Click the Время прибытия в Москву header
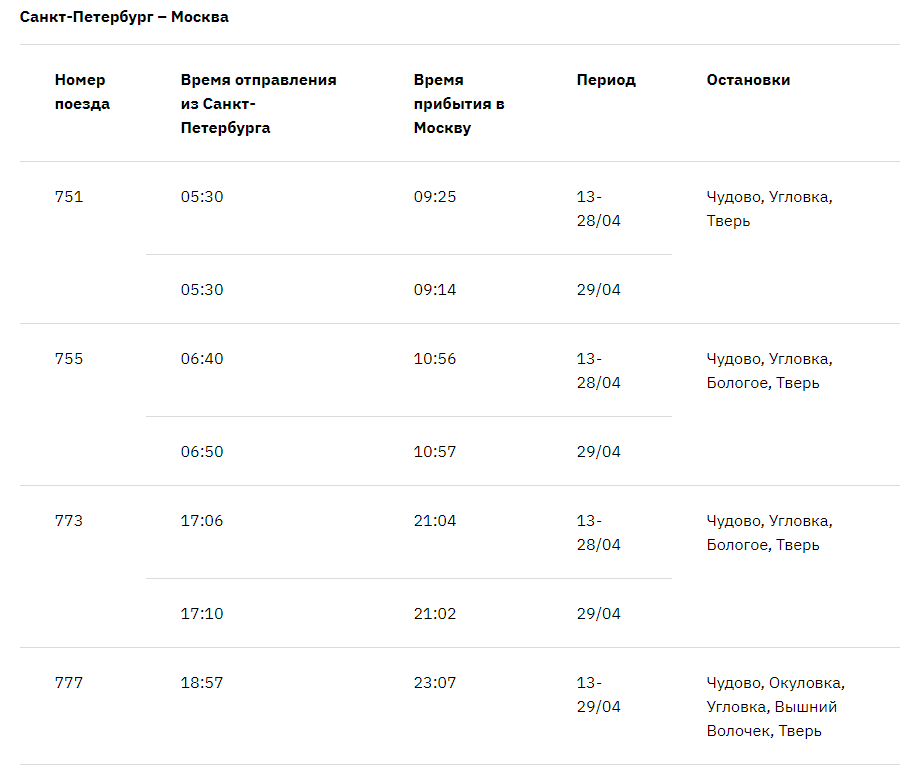 [458, 104]
